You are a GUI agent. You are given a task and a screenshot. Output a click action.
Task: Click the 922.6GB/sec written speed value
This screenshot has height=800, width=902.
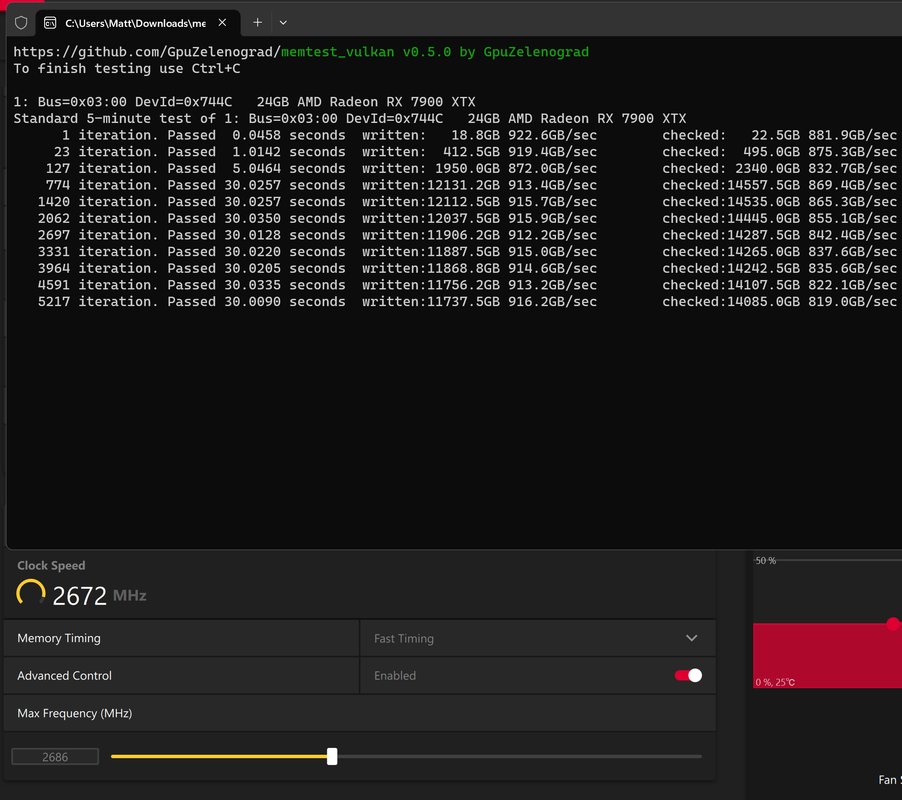pos(552,135)
